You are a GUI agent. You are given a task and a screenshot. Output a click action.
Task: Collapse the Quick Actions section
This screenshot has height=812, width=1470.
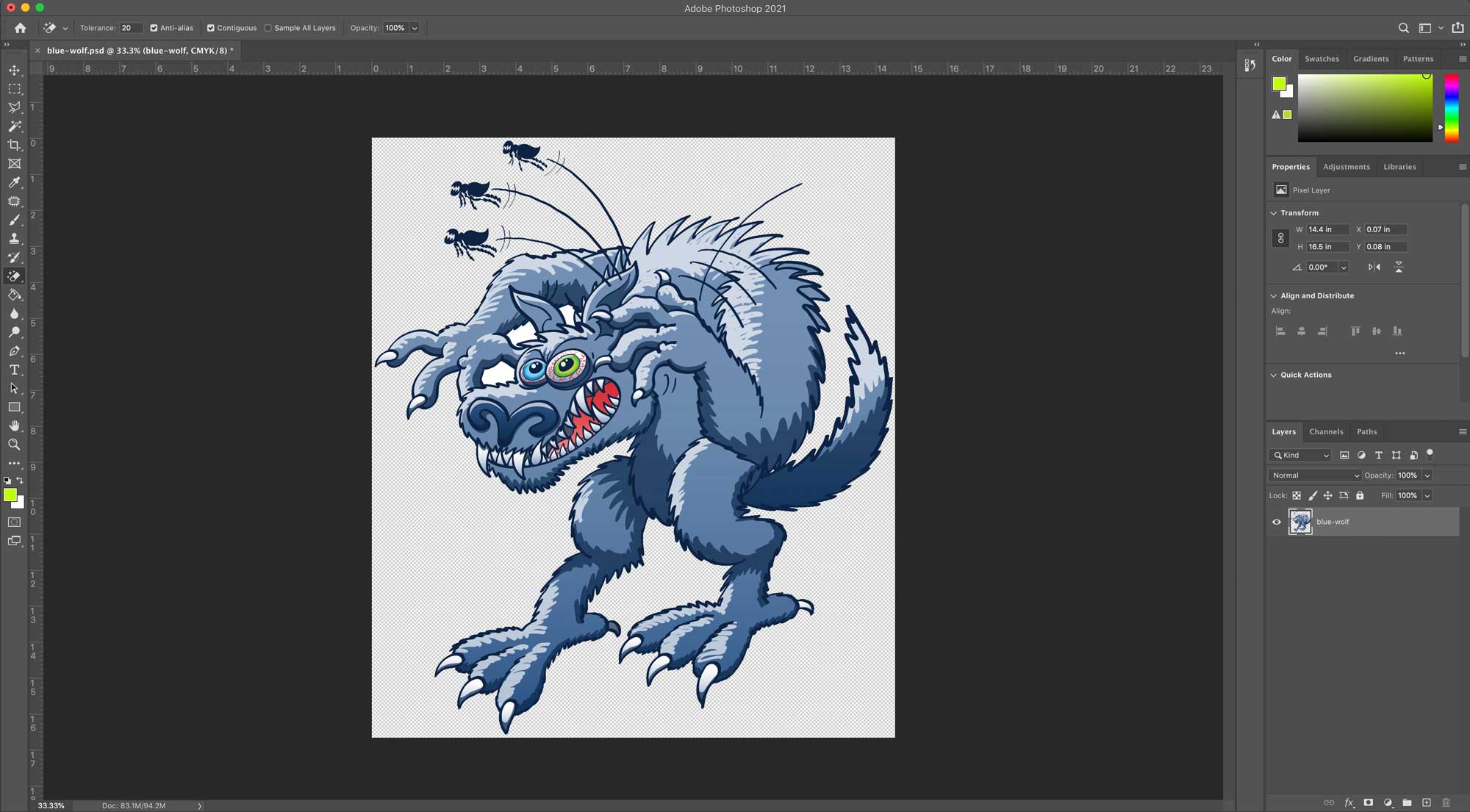1274,376
